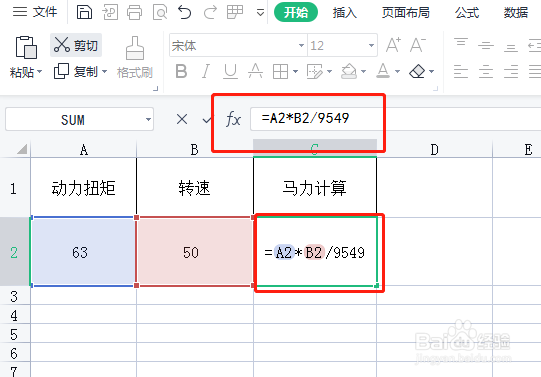Cancel formula entry with X
This screenshot has height=377, width=541.
point(182,119)
